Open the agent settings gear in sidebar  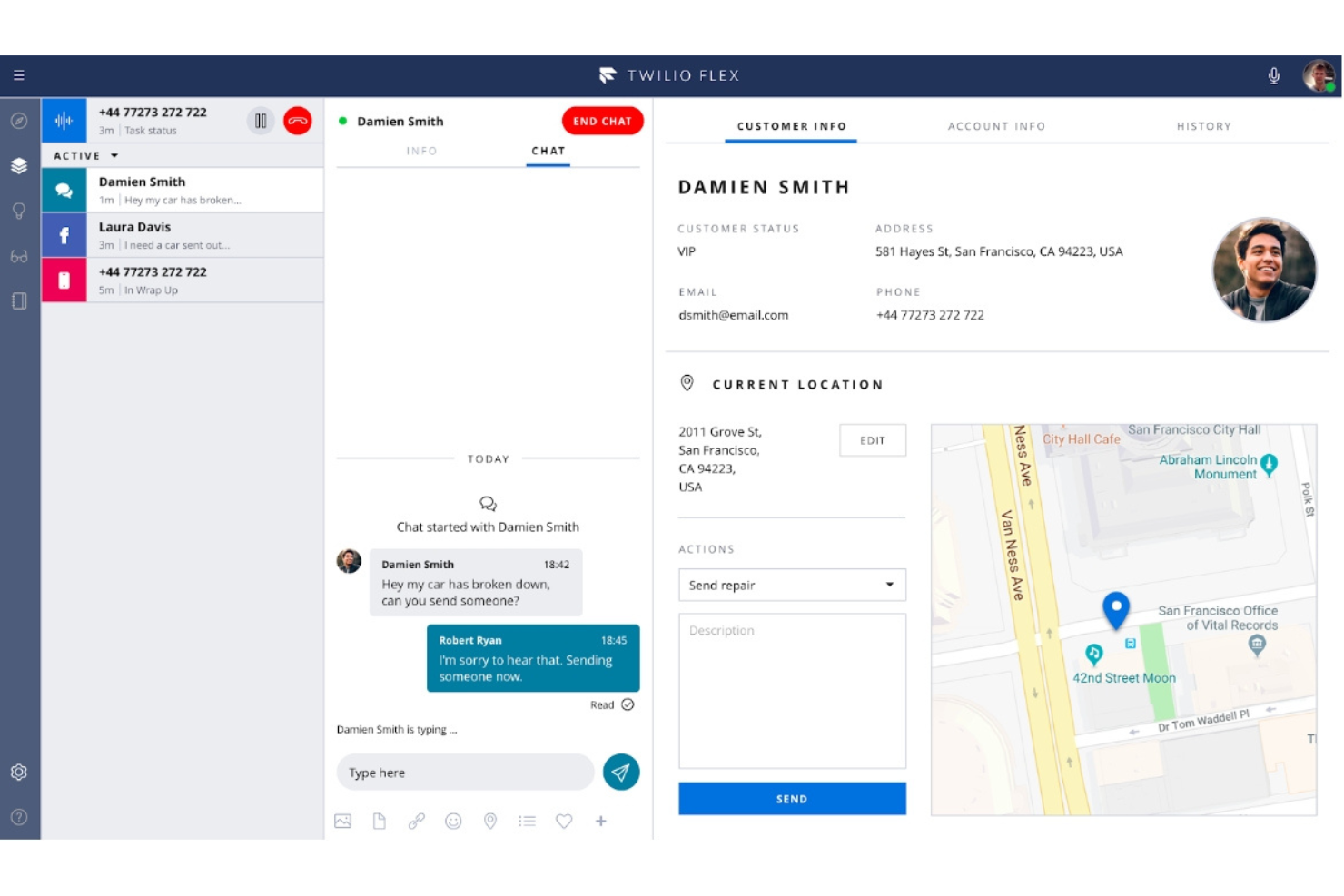tap(19, 772)
